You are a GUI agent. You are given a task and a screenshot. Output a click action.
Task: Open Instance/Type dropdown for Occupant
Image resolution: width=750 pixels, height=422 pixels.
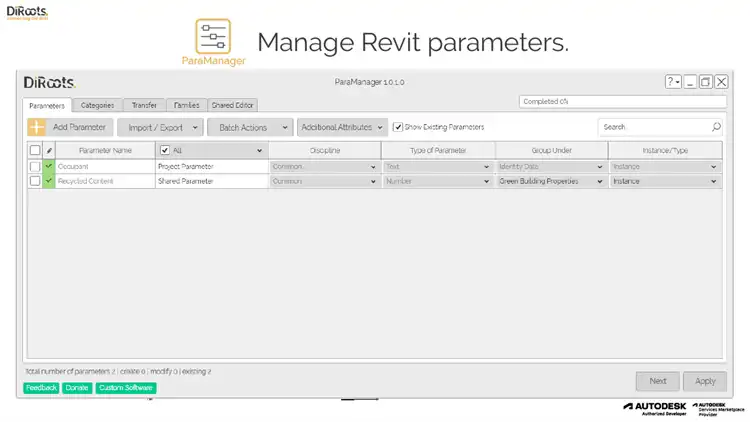(665, 167)
